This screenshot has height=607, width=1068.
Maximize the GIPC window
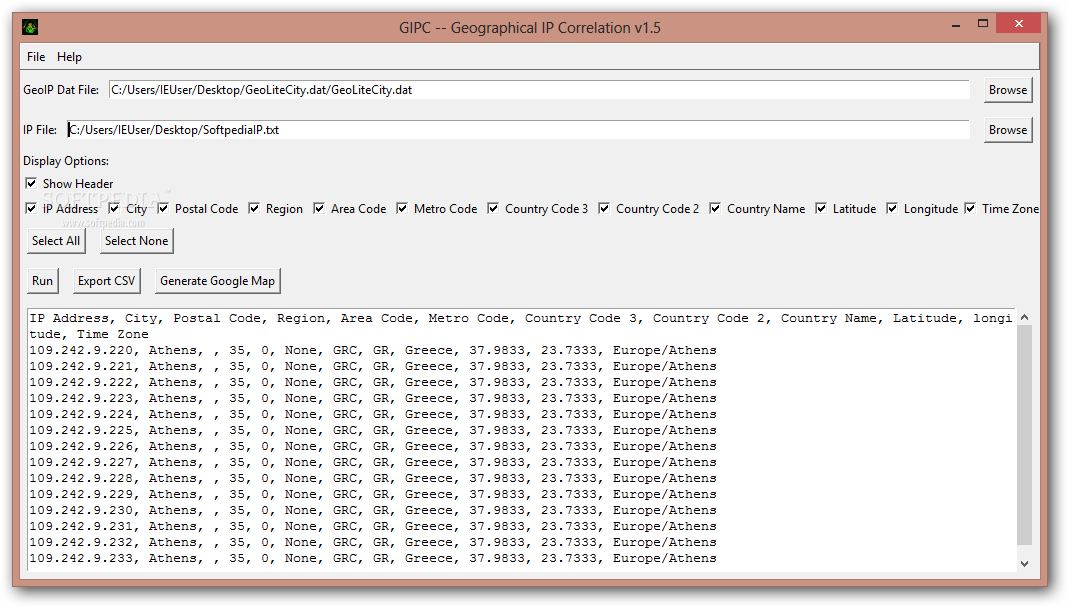[983, 24]
